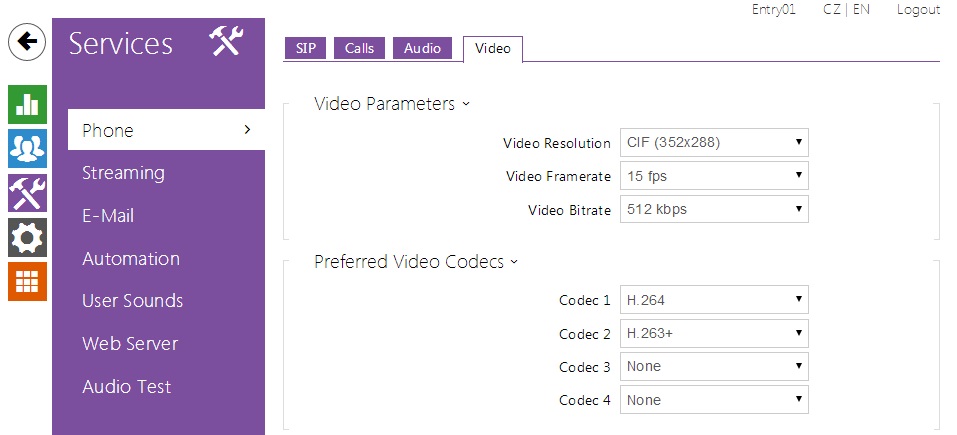
Task: Click the Services header wrench-hammer icon
Action: (x=226, y=42)
